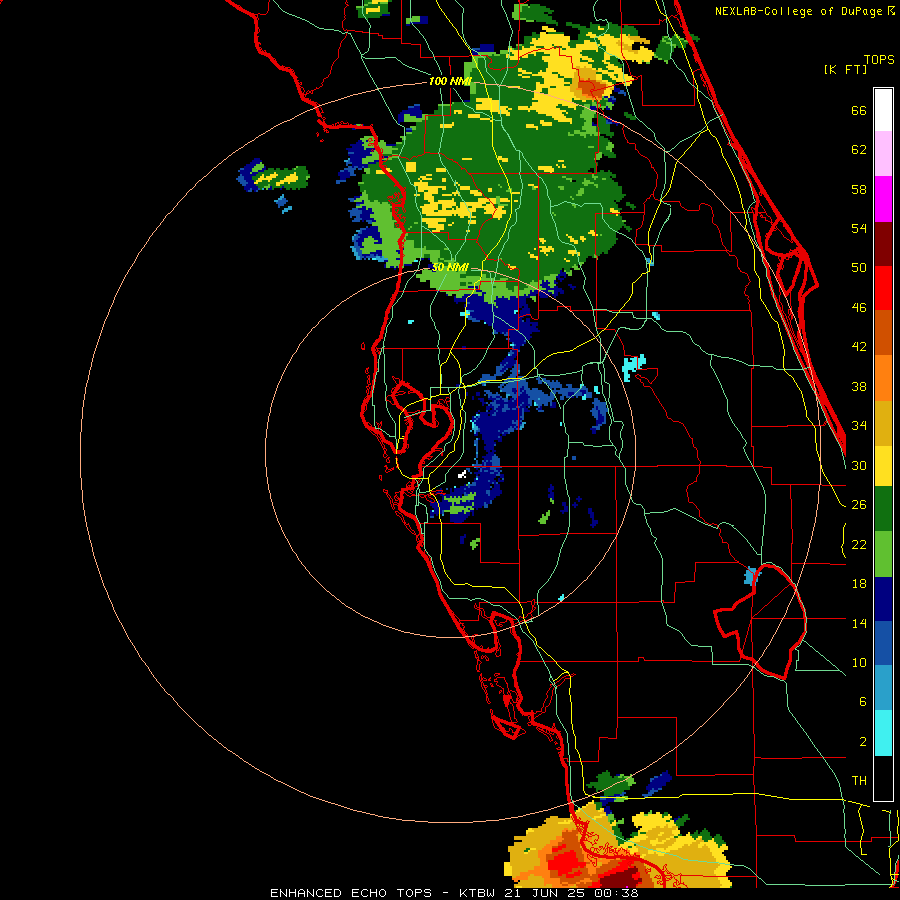Viewport: 900px width, 900px height.
Task: Pick the navy blue legend swatch
Action: (x=883, y=599)
